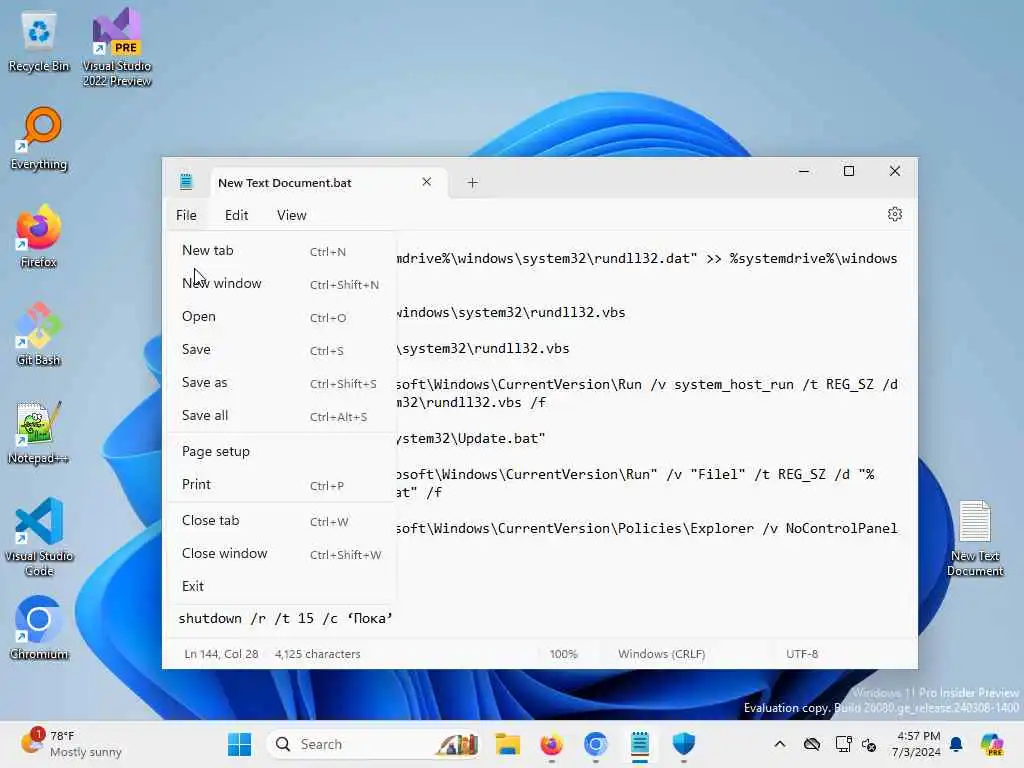Open the Firefox desktop shortcut
Screen dimensions: 1024x768
[x=39, y=236]
